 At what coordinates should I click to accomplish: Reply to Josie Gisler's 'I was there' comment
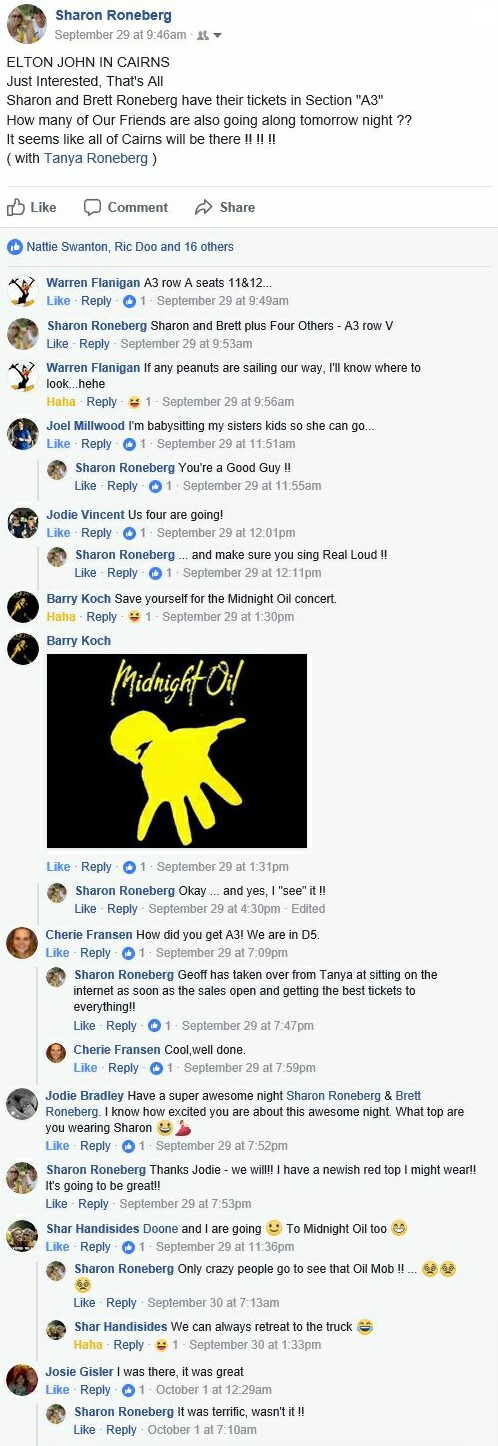pos(96,1390)
